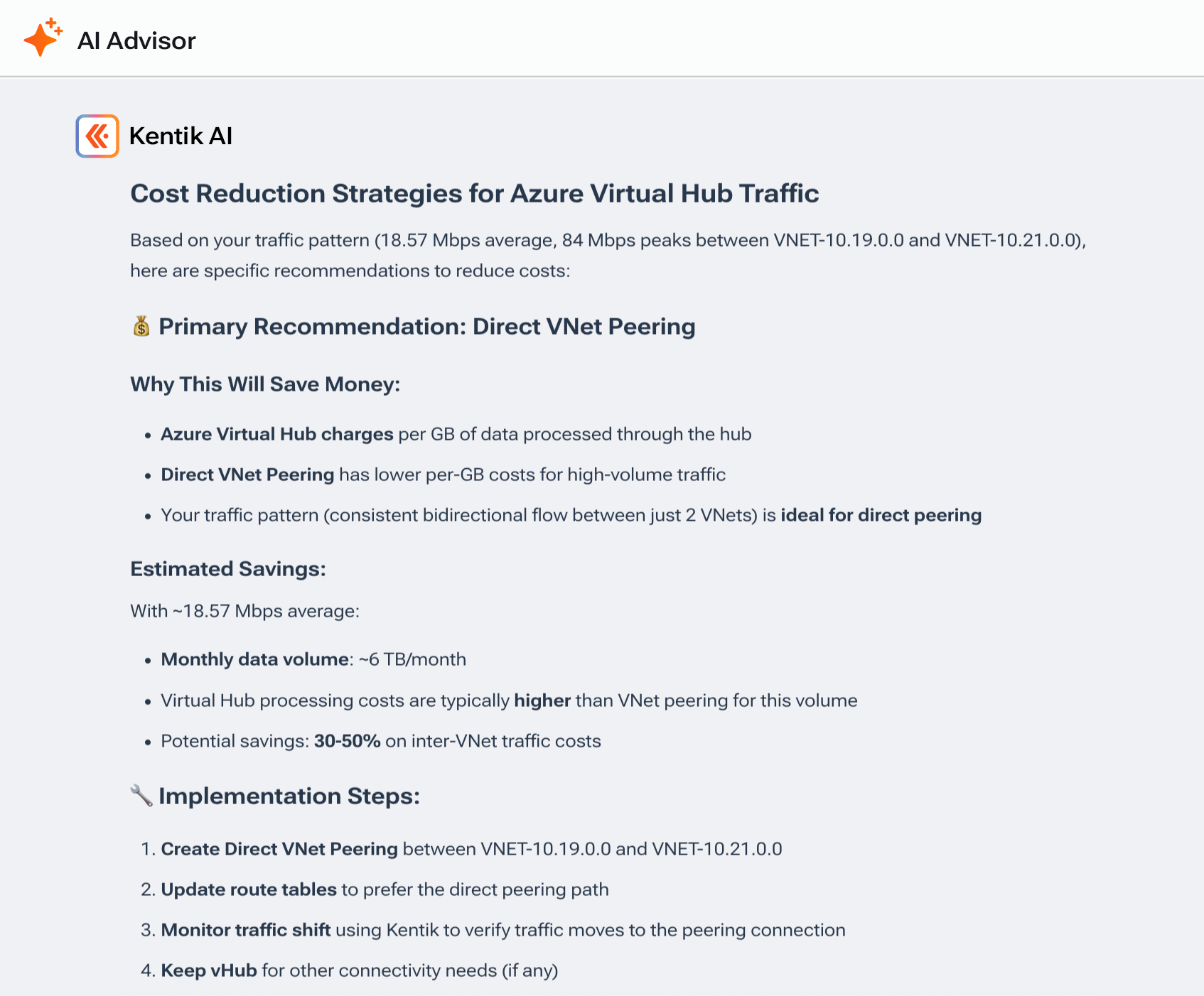Click the wrench emoji next to Implementation Steps

141,796
